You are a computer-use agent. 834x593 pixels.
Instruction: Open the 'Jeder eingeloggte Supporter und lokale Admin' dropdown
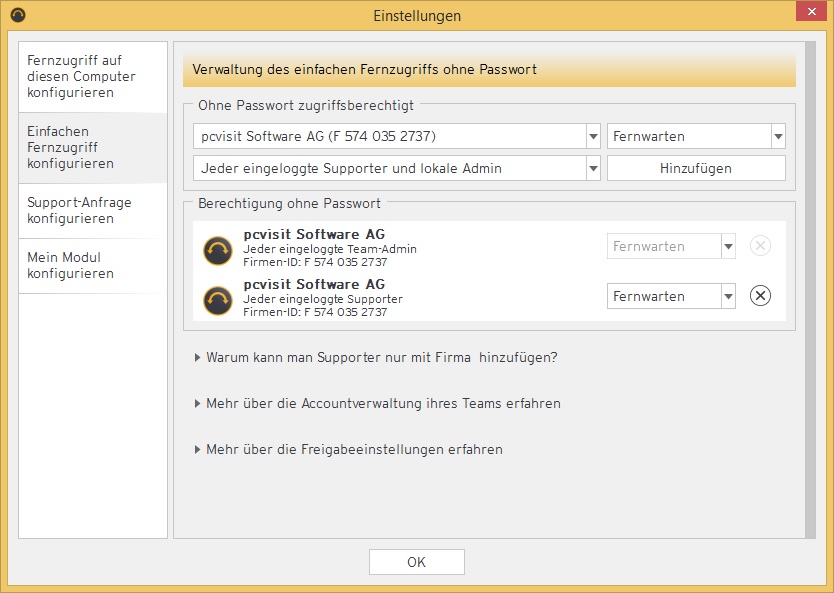click(x=592, y=169)
